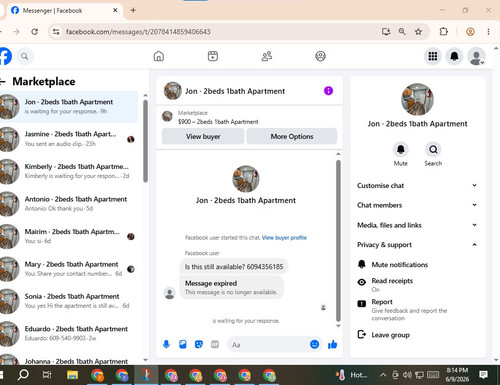Open the account avatar menu
This screenshot has width=500, height=385.
[476, 56]
